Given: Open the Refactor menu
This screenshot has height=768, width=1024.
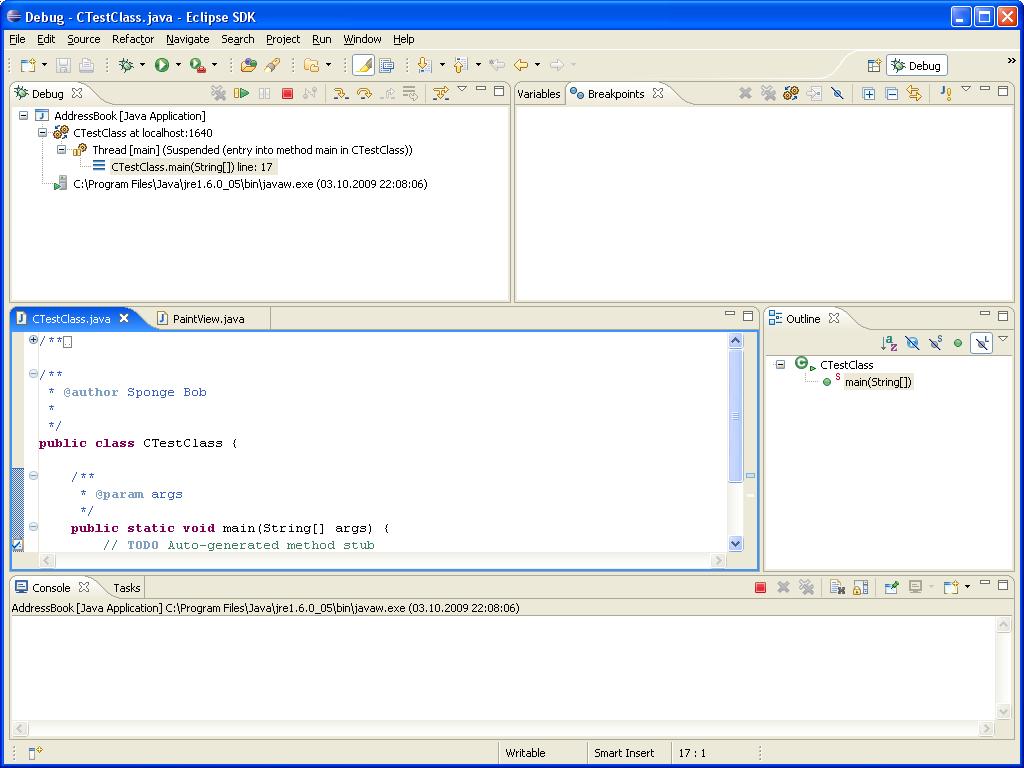Looking at the screenshot, I should point(133,39).
